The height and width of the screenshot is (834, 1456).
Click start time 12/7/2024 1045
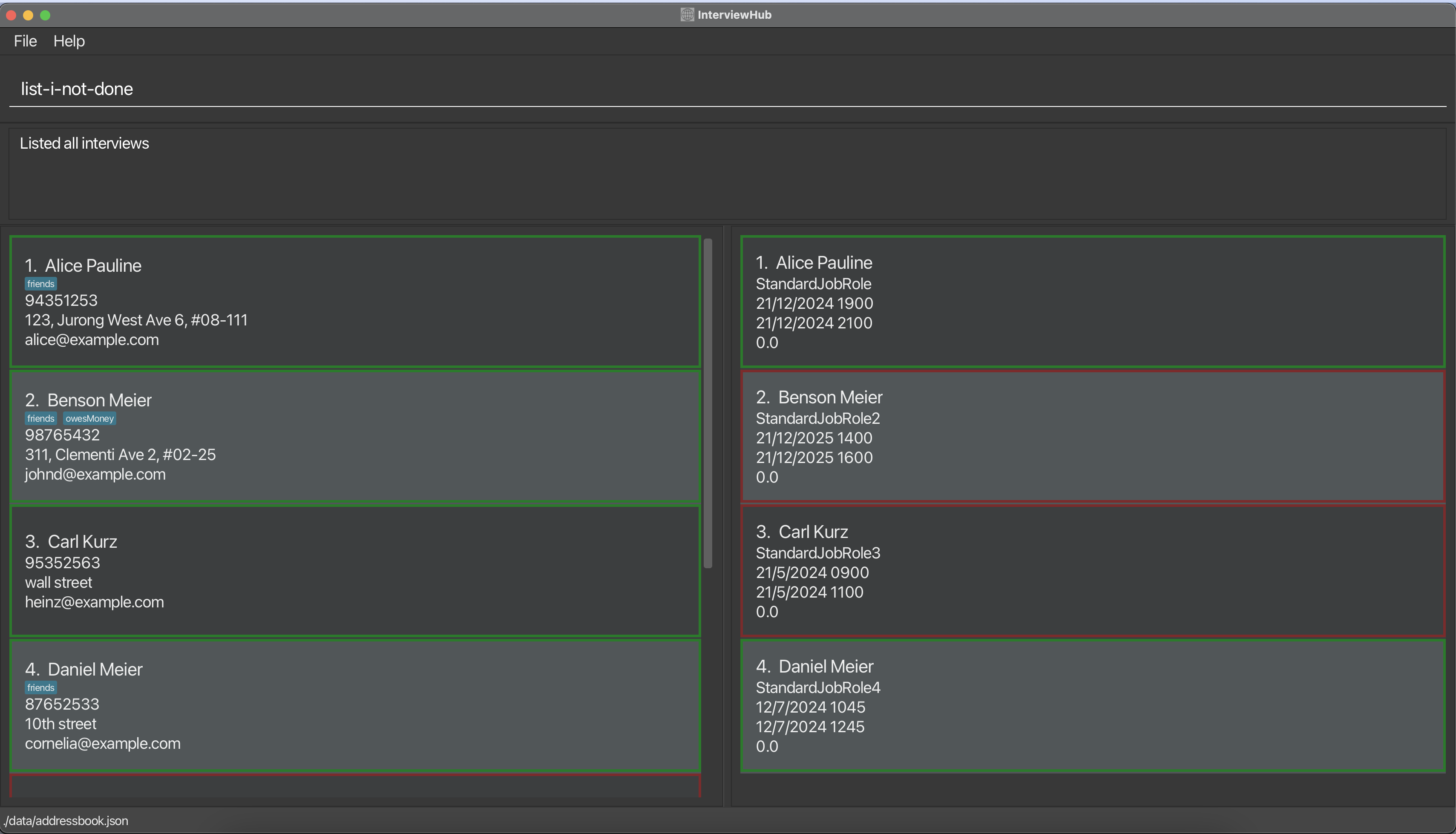click(x=811, y=707)
